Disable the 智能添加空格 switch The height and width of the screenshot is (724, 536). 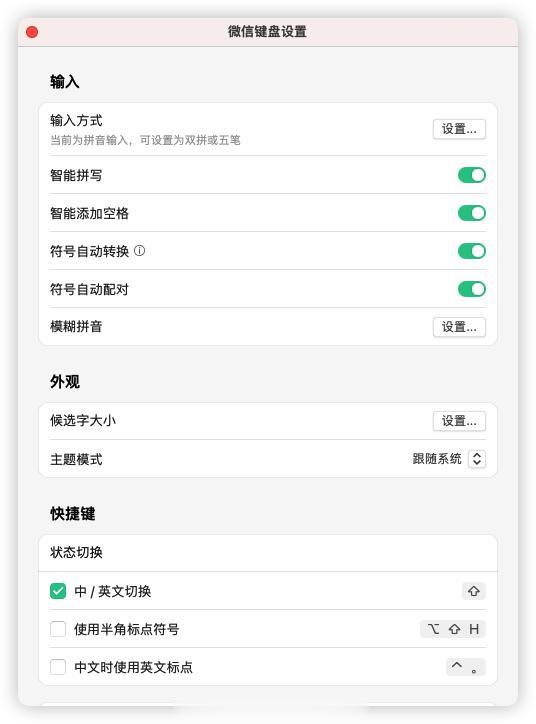(471, 213)
